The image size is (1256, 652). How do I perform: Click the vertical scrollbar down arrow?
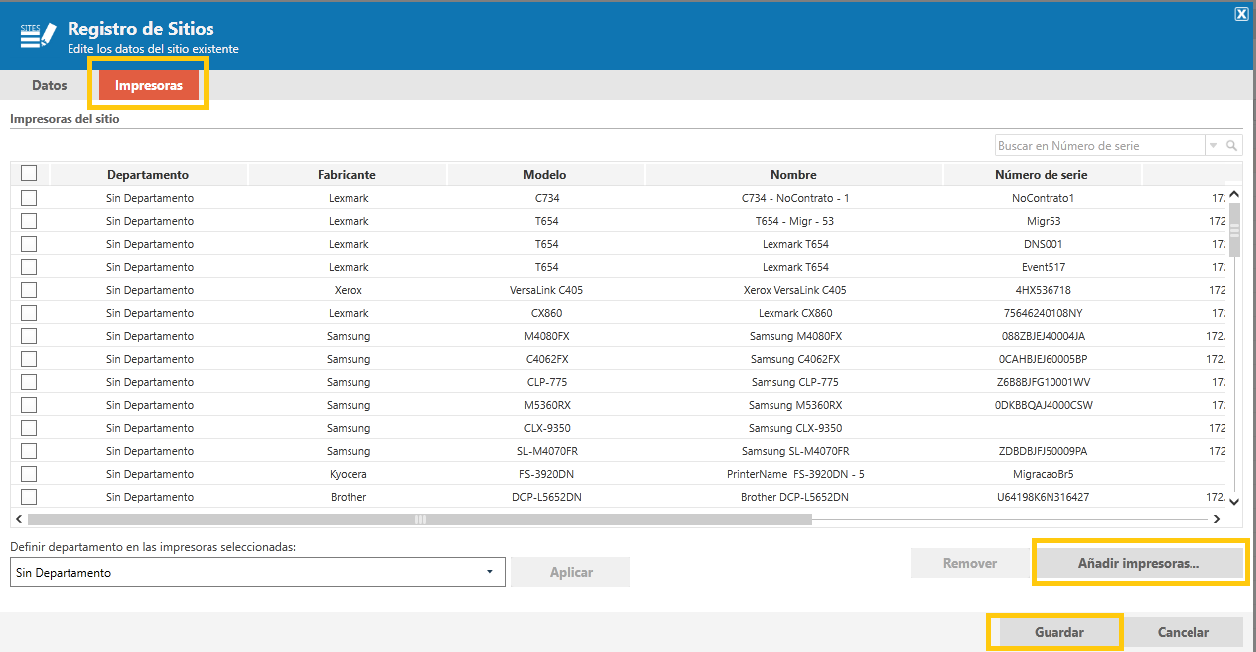click(x=1234, y=501)
